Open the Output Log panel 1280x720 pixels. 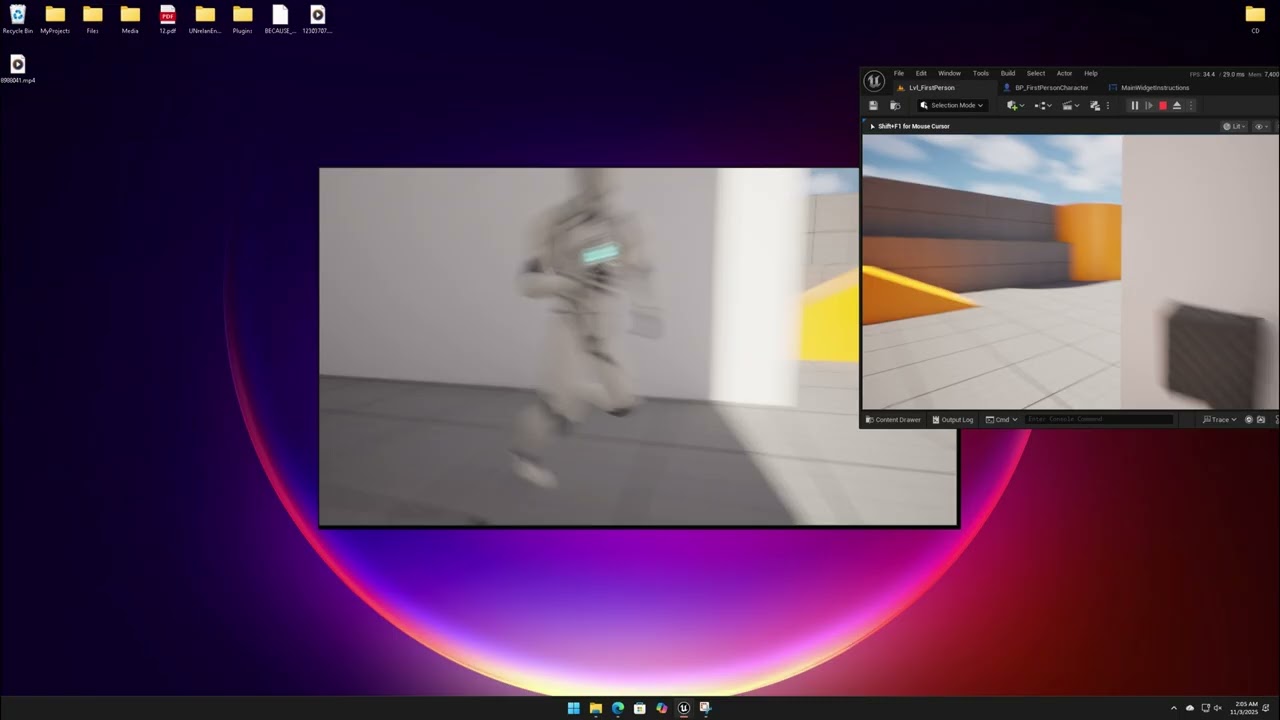[x=953, y=419]
